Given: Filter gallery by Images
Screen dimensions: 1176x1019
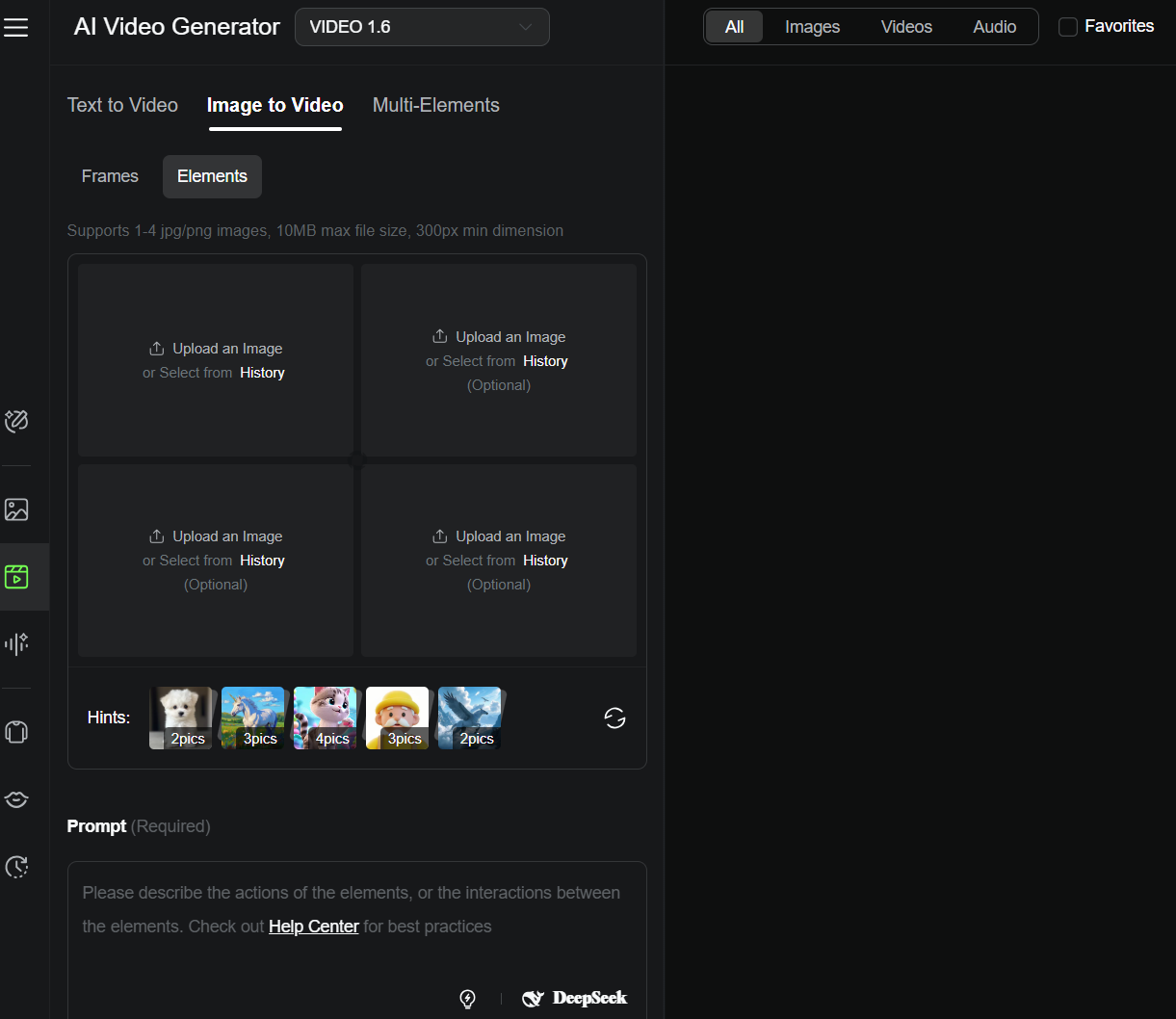Looking at the screenshot, I should tap(812, 27).
